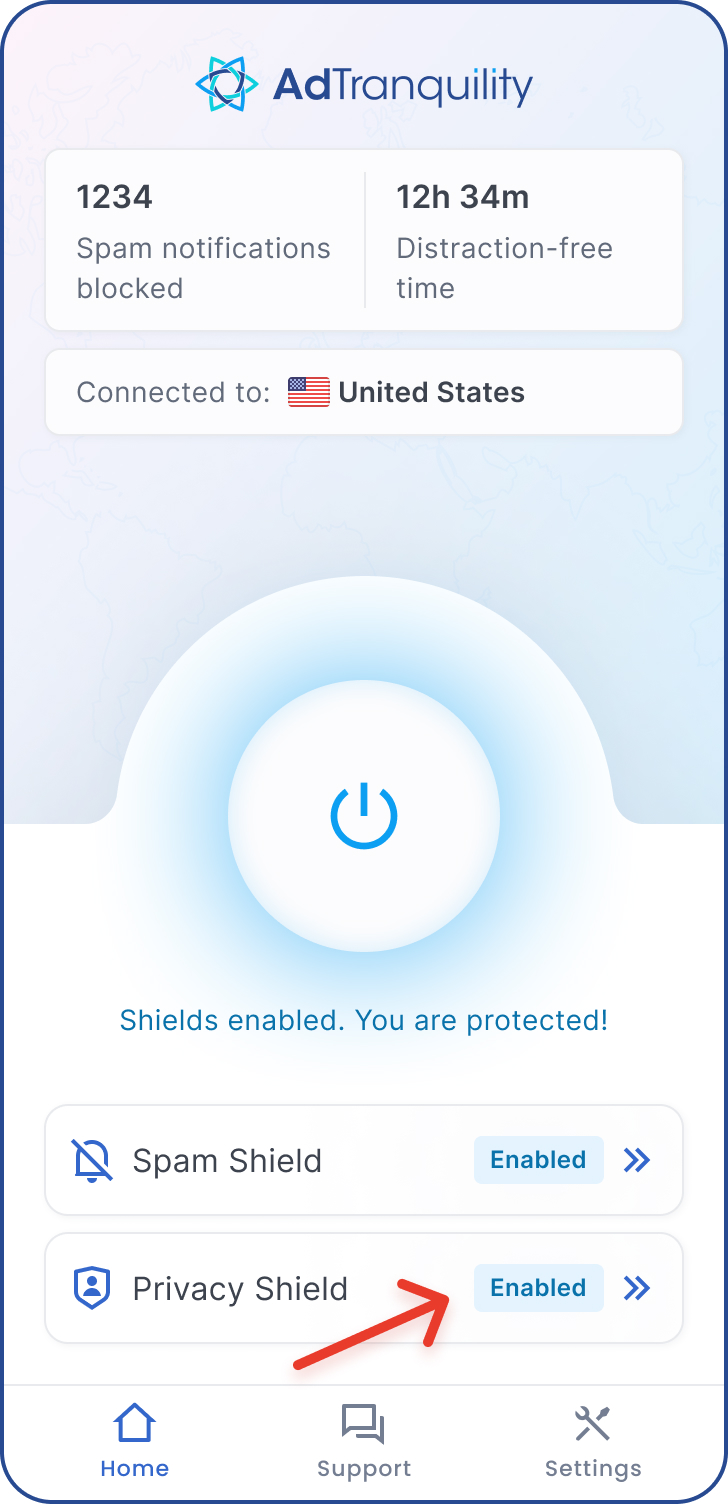Click the crossed-out bell Spam Shield icon
The height and width of the screenshot is (1504, 728).
92,1160
